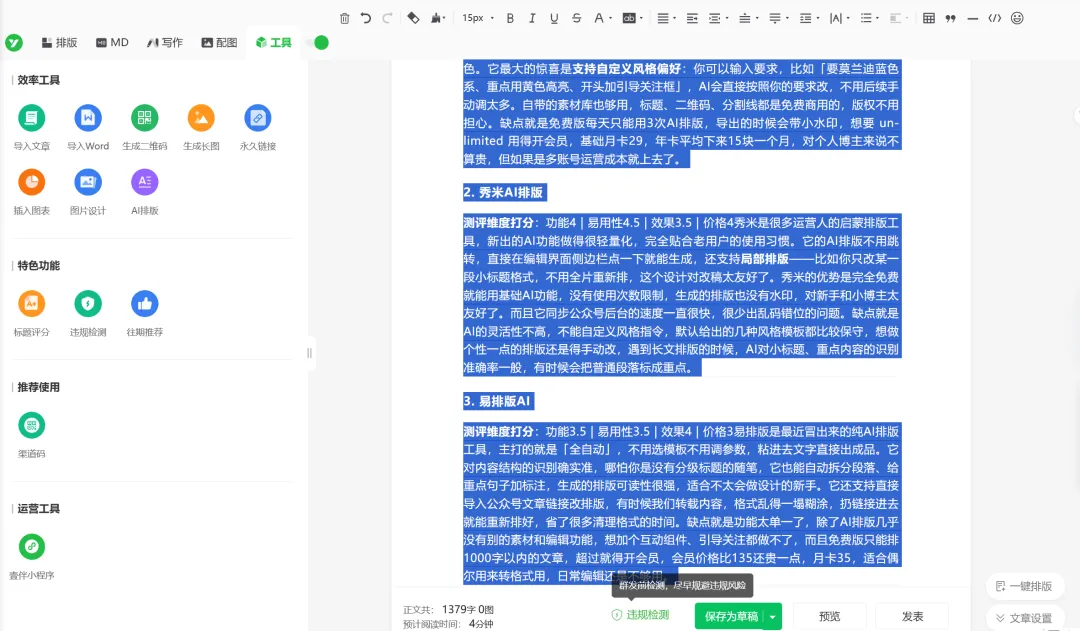This screenshot has width=1080, height=631.
Task: Open the text alignment dropdown
Action: (665, 19)
